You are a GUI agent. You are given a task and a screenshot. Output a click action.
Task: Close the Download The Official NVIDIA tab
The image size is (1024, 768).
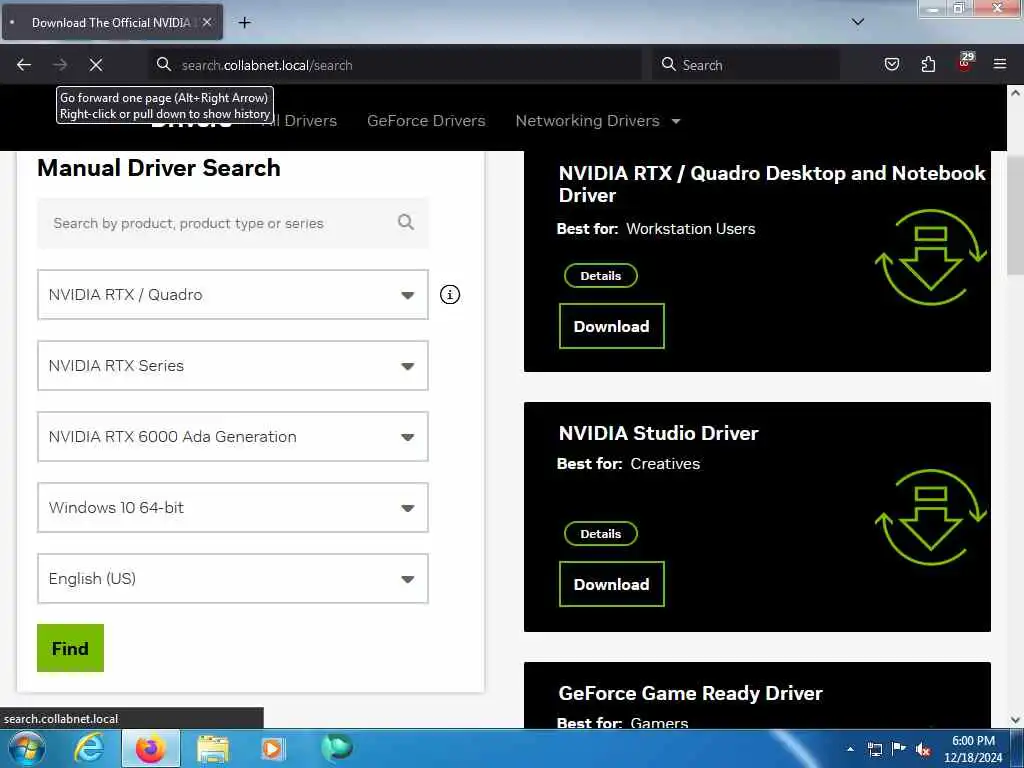tap(207, 22)
